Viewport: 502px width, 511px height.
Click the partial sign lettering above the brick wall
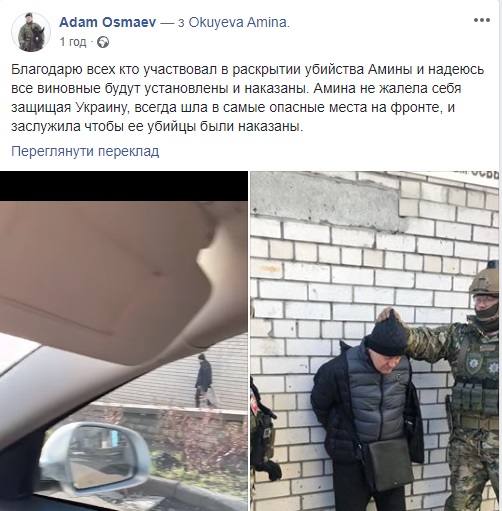(483, 177)
